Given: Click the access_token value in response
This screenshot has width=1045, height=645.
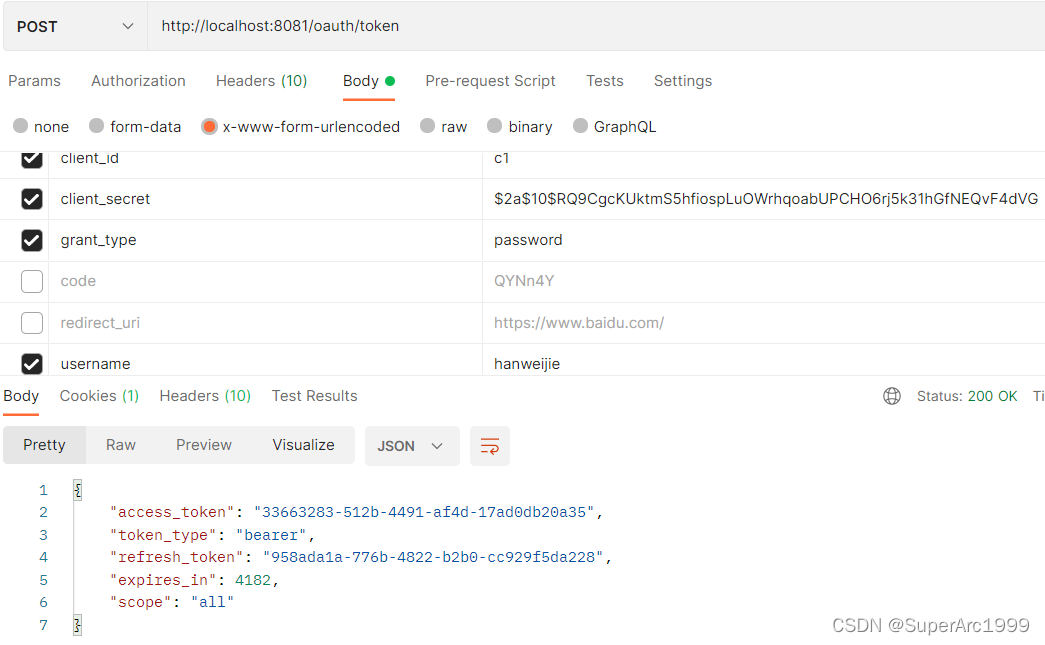Looking at the screenshot, I should pyautogui.click(x=424, y=512).
